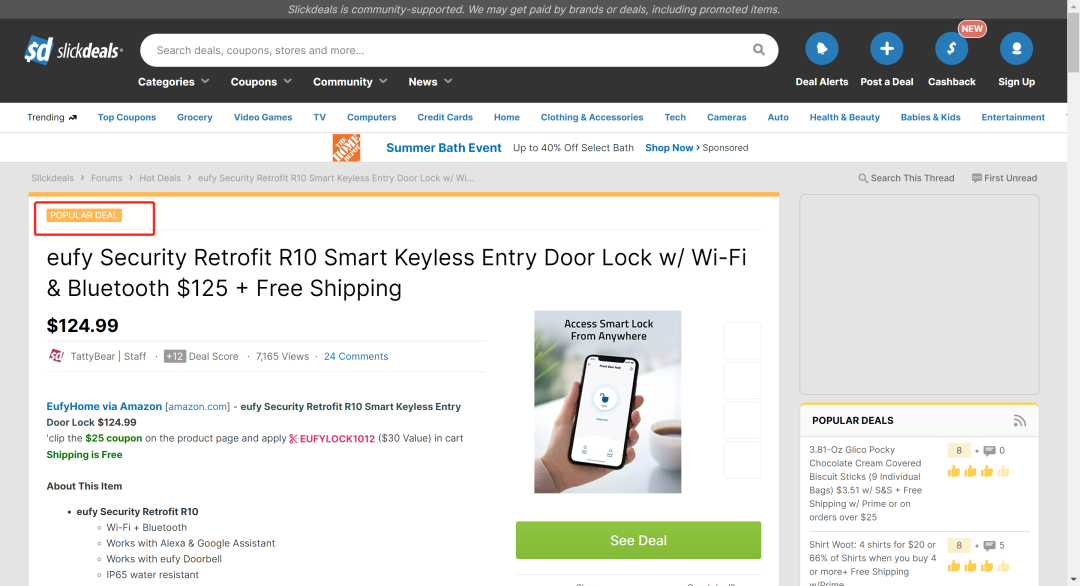Image resolution: width=1080 pixels, height=586 pixels.
Task: Click the Home Depot logo in banner
Action: click(346, 148)
